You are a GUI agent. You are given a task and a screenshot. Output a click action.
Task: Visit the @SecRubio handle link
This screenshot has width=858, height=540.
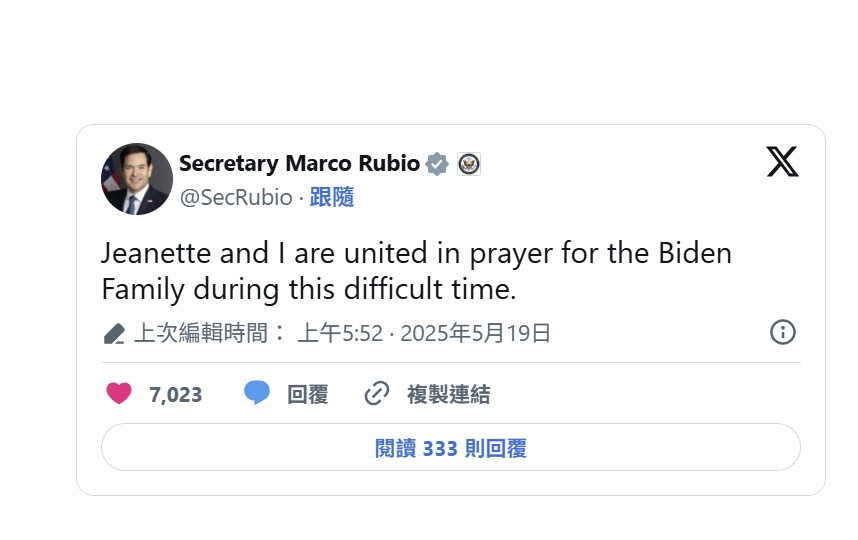click(x=235, y=197)
